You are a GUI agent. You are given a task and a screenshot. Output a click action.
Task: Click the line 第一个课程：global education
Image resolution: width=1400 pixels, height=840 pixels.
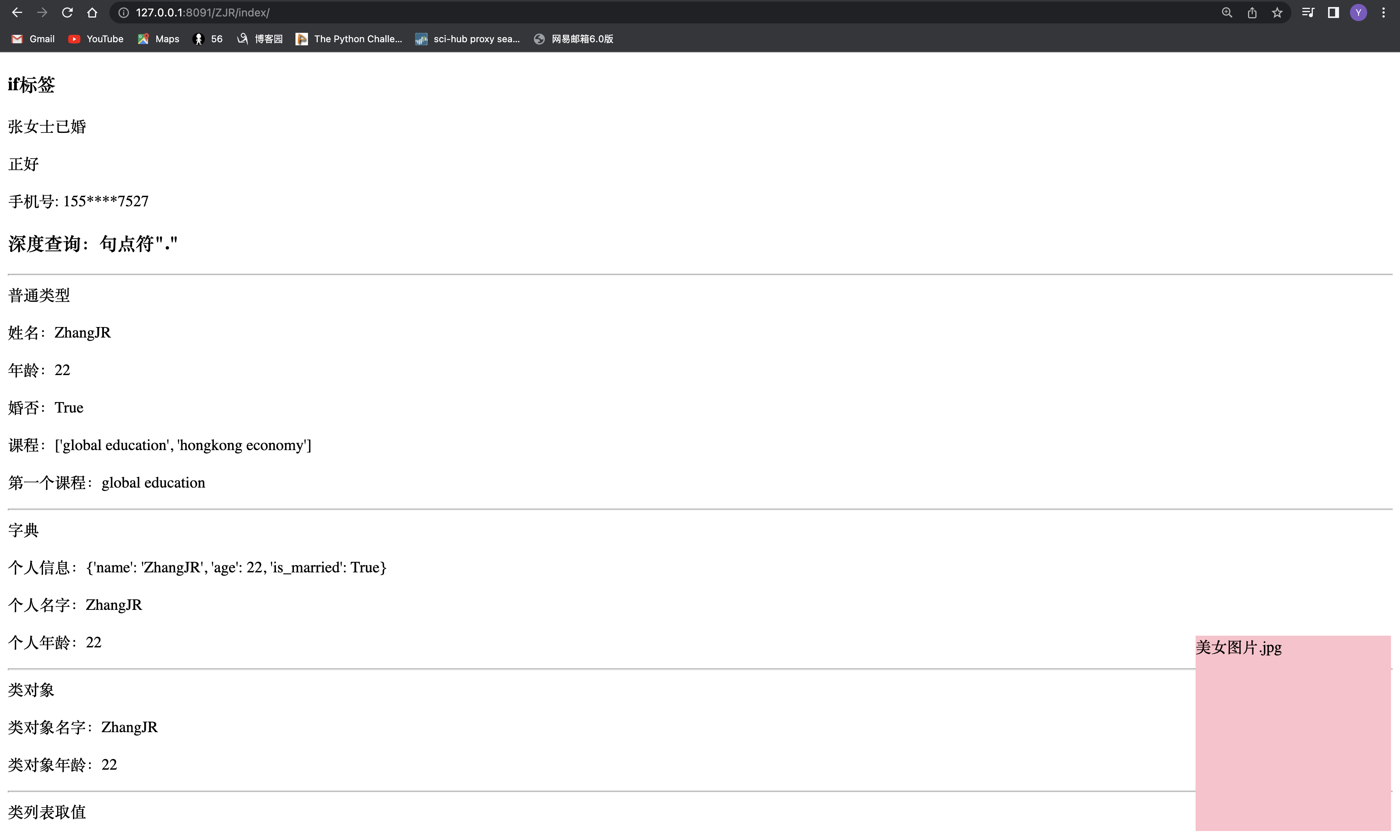click(x=106, y=483)
